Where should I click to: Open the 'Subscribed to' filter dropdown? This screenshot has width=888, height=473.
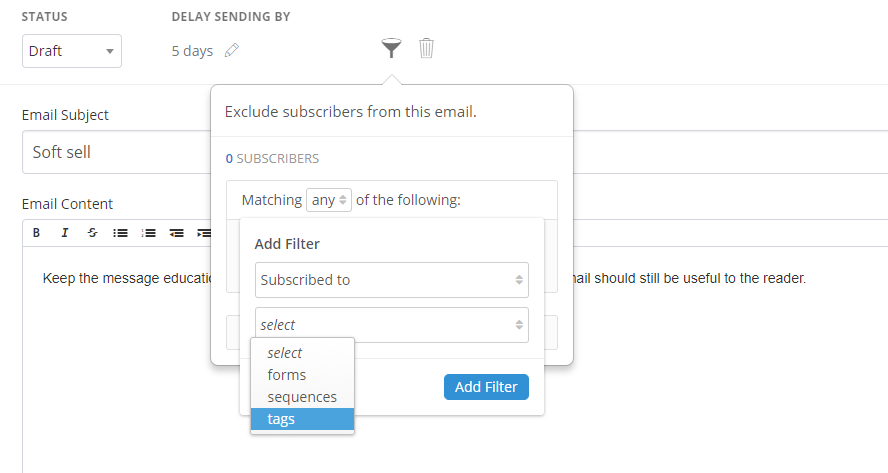391,280
